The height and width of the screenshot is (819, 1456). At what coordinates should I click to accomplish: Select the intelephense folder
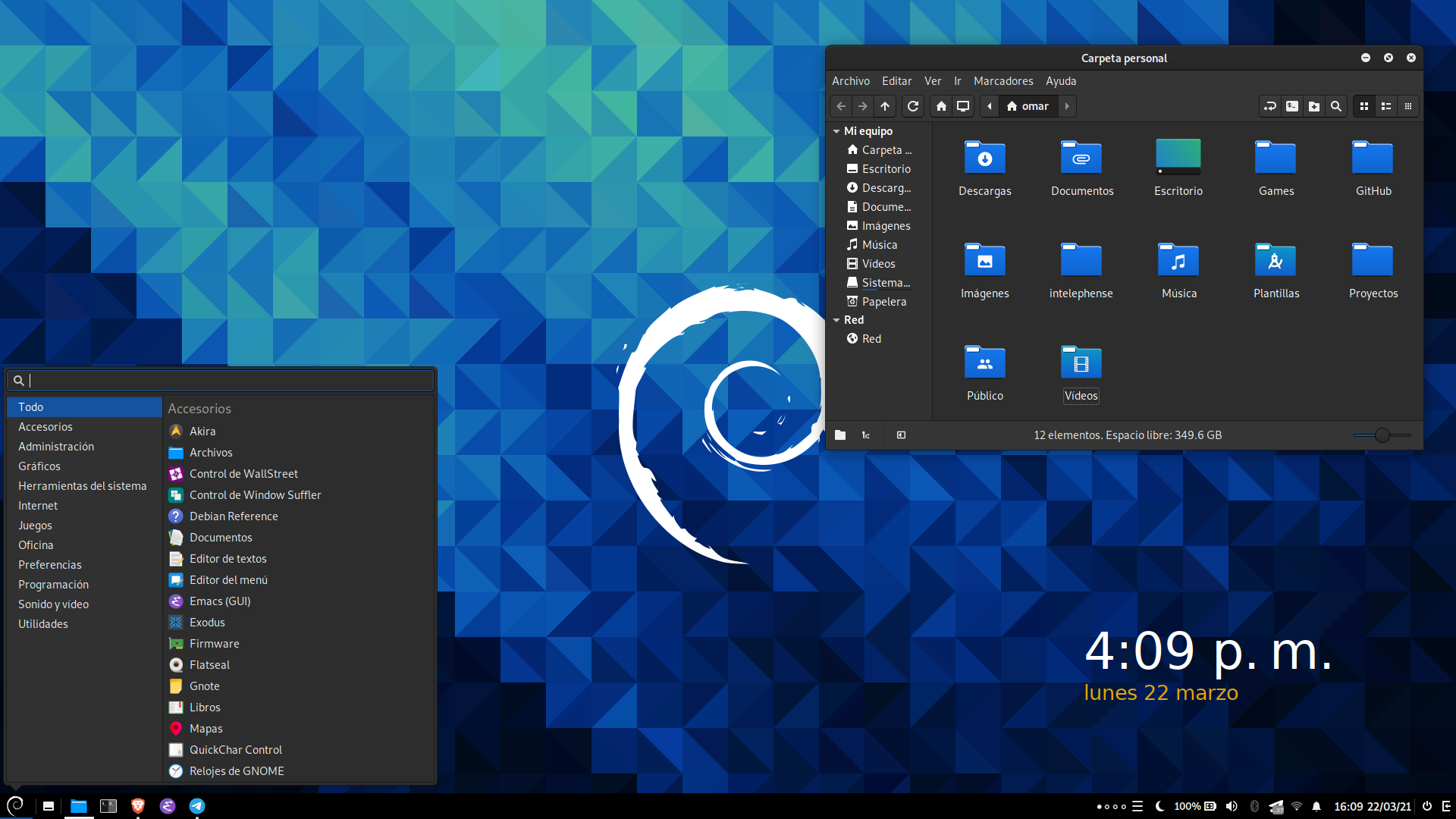(x=1081, y=260)
